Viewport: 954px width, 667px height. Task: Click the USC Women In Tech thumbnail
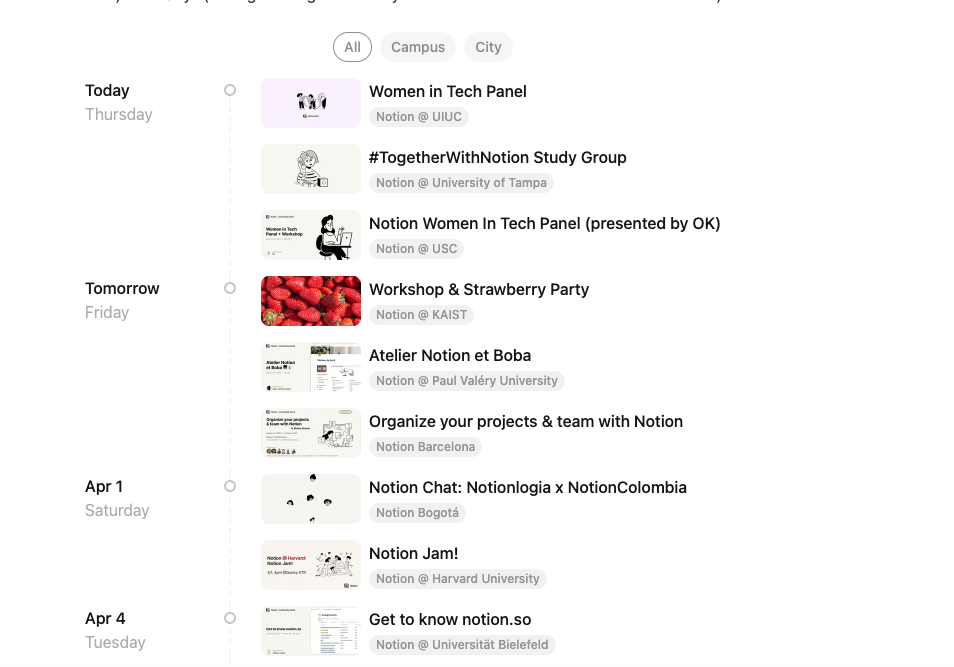[311, 235]
